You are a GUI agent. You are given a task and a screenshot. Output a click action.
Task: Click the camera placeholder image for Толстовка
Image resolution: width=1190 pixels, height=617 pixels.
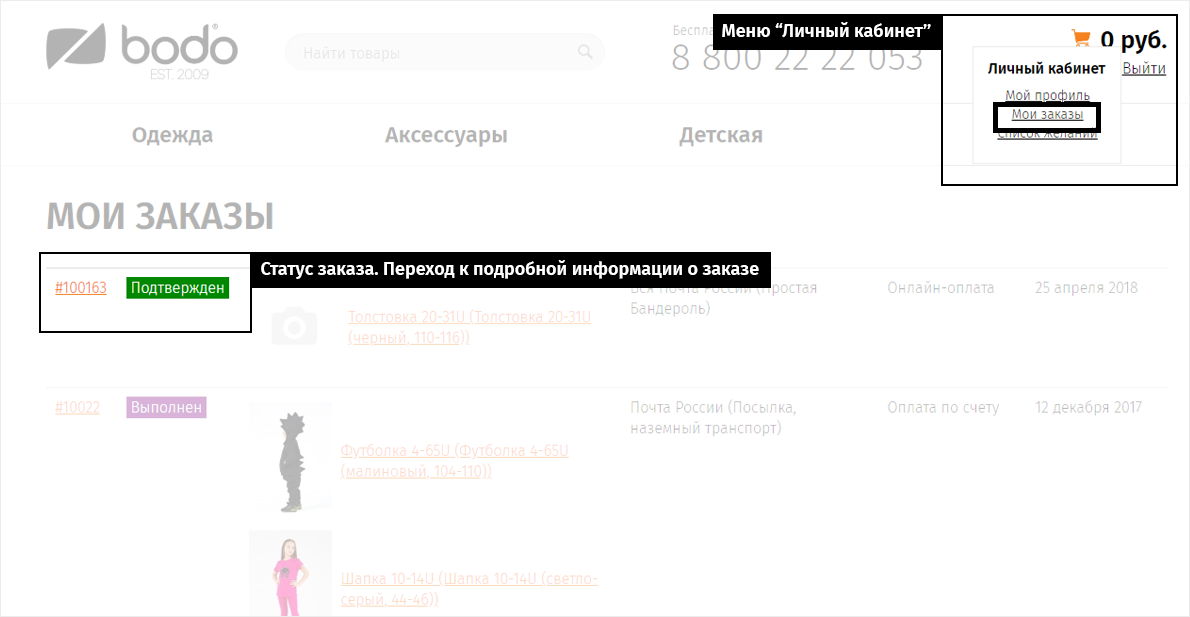pos(294,326)
